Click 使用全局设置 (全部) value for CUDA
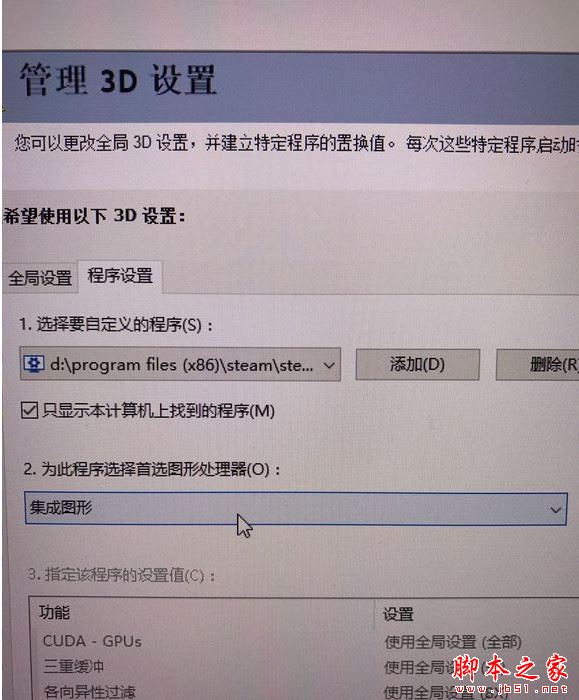This screenshot has height=700, width=579. tap(453, 642)
